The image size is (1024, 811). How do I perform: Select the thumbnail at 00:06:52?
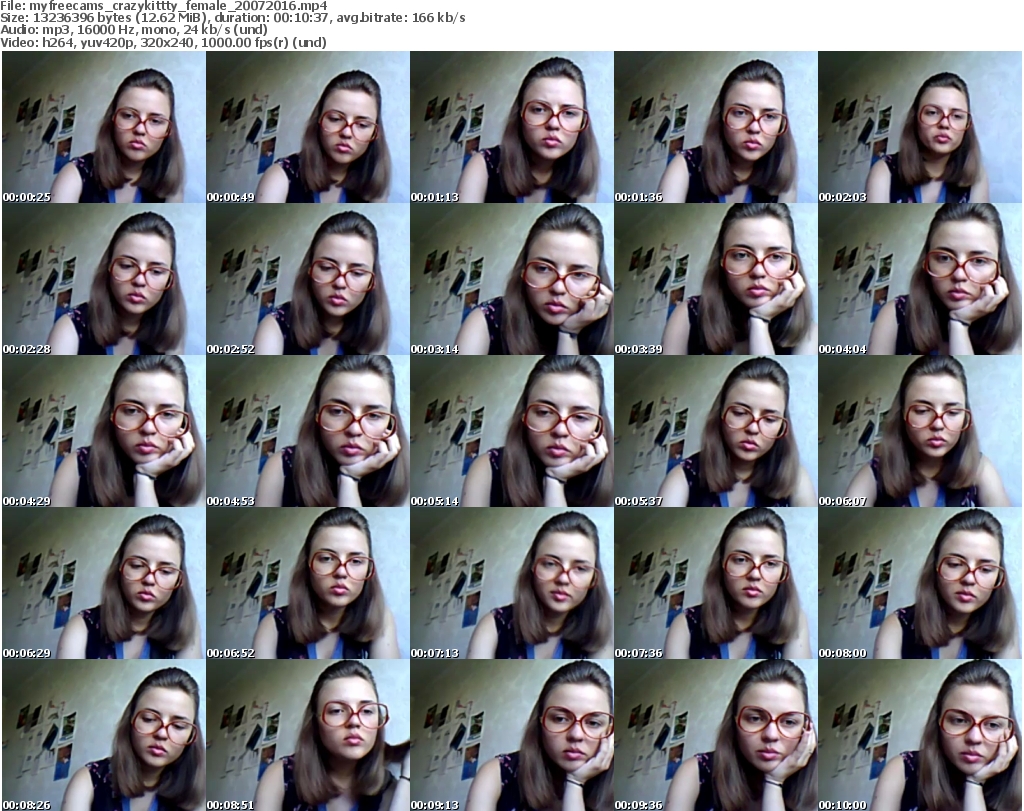pos(308,583)
